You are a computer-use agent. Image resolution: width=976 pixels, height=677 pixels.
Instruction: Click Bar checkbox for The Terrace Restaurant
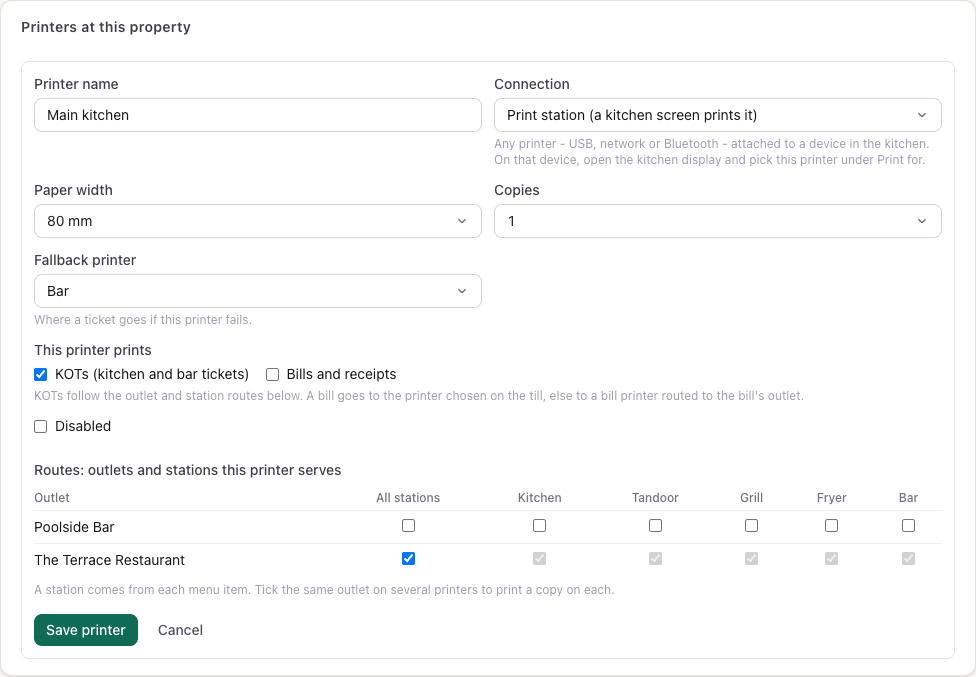[909, 559]
